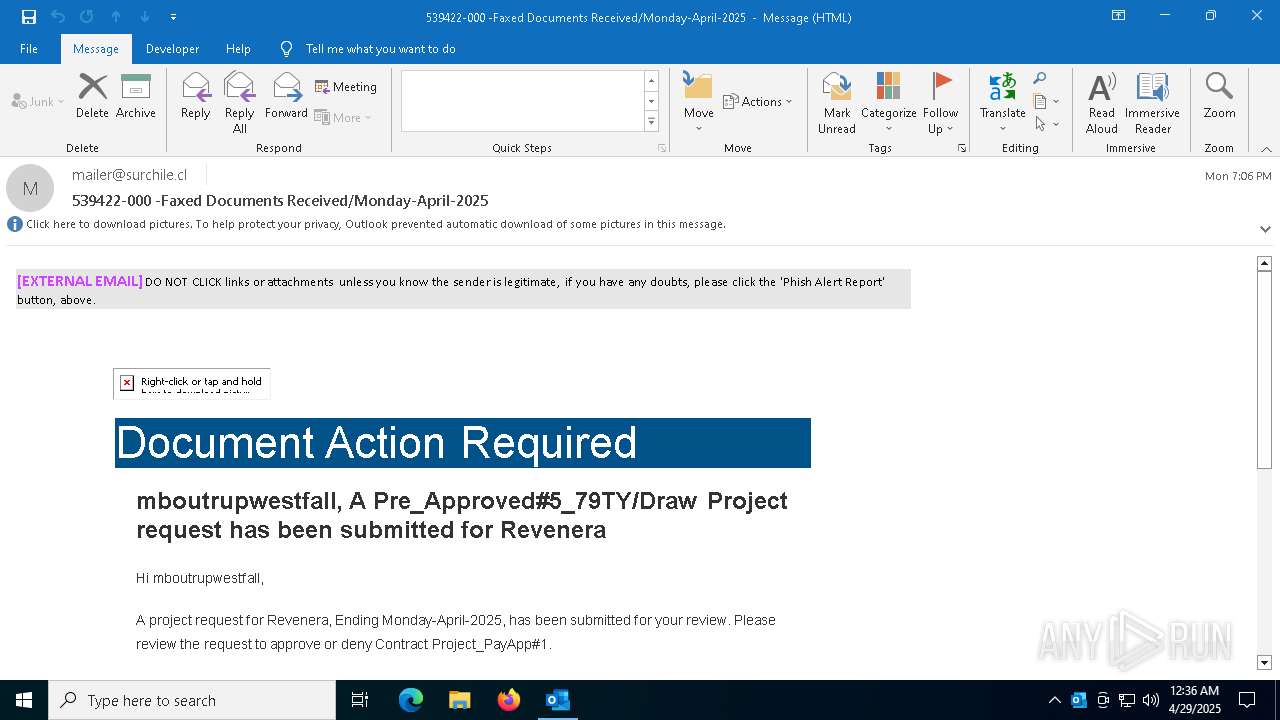This screenshot has height=720, width=1280.
Task: Click the info icon beside download pictures notice
Action: point(15,224)
